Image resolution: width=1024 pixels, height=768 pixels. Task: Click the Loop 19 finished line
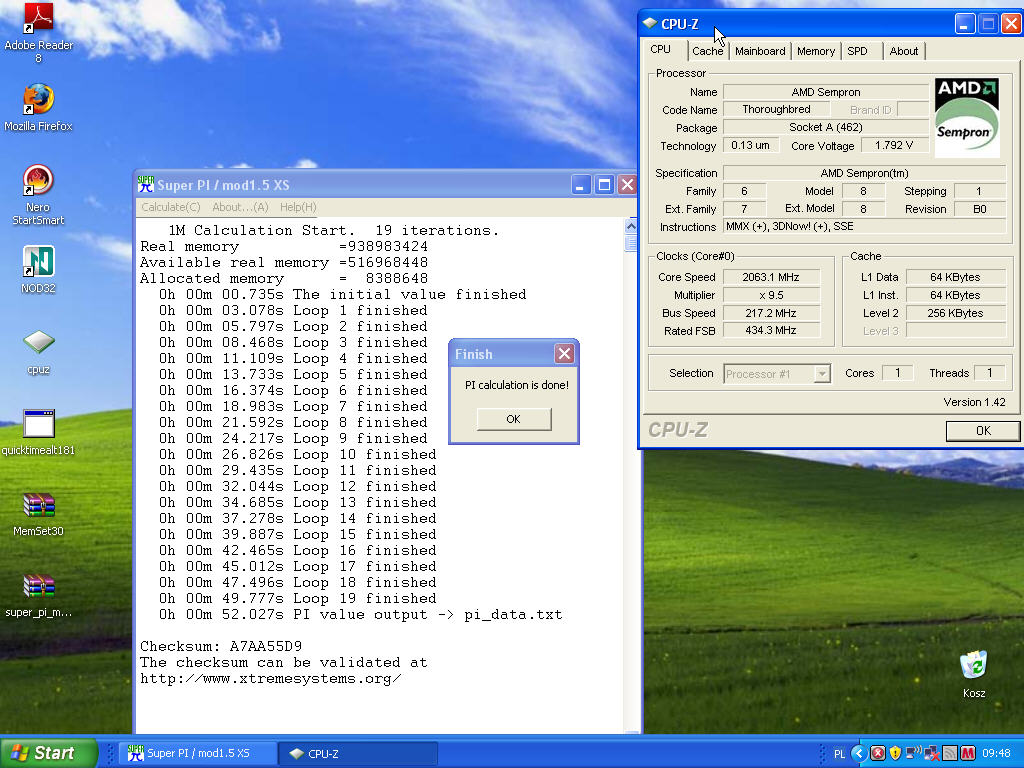point(297,598)
